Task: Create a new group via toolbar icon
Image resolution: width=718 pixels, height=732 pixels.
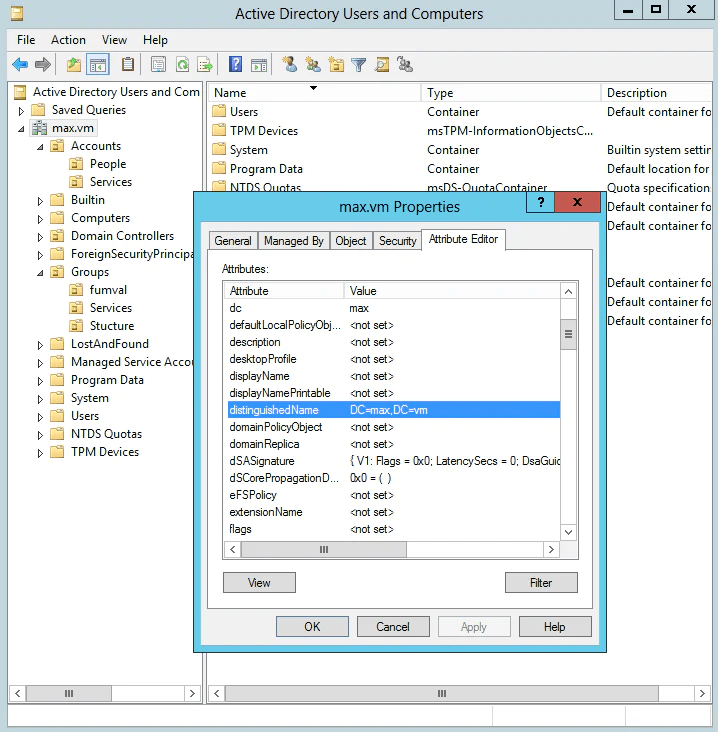Action: (x=313, y=64)
